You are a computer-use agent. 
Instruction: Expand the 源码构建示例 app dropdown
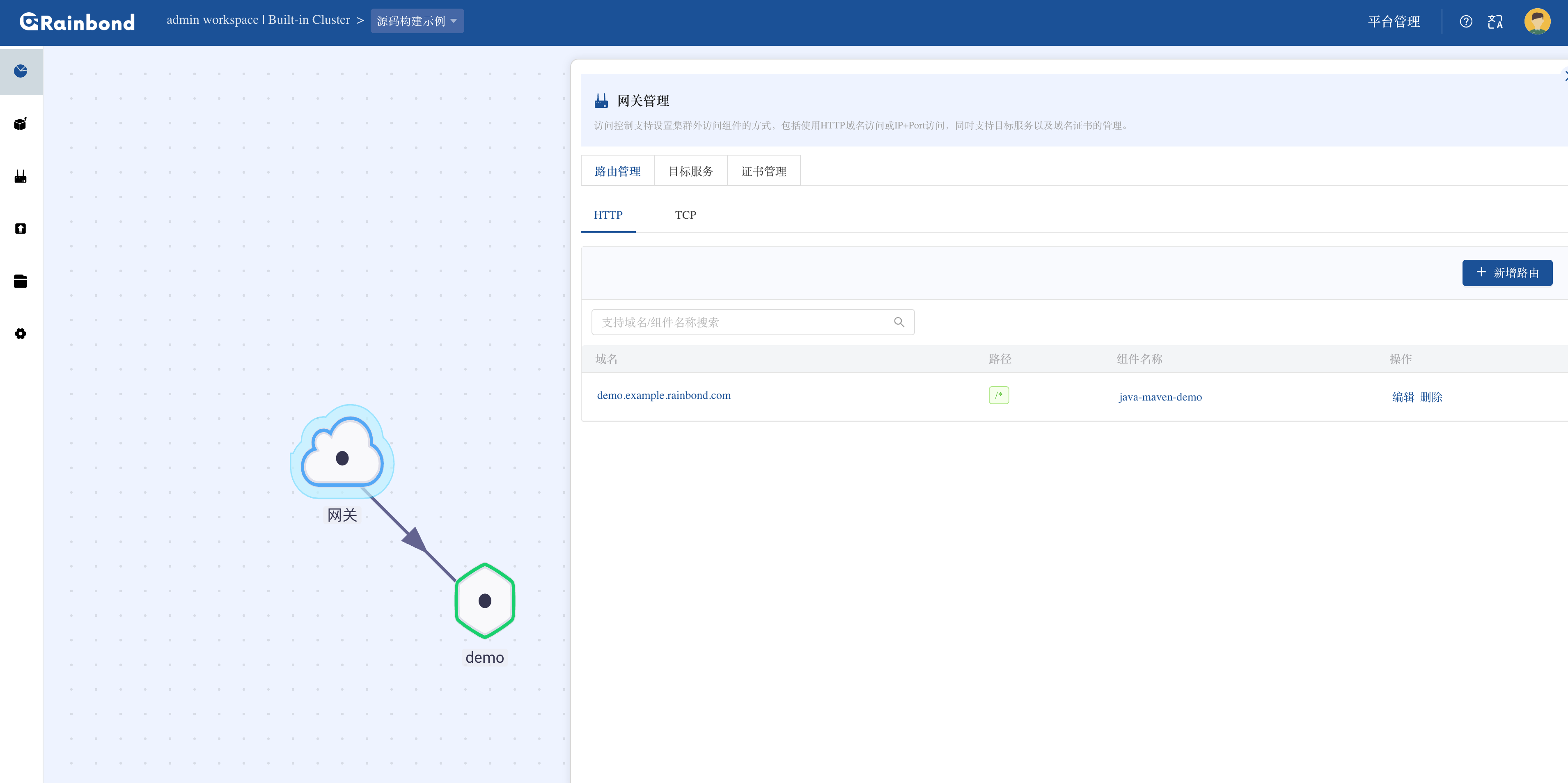point(417,21)
